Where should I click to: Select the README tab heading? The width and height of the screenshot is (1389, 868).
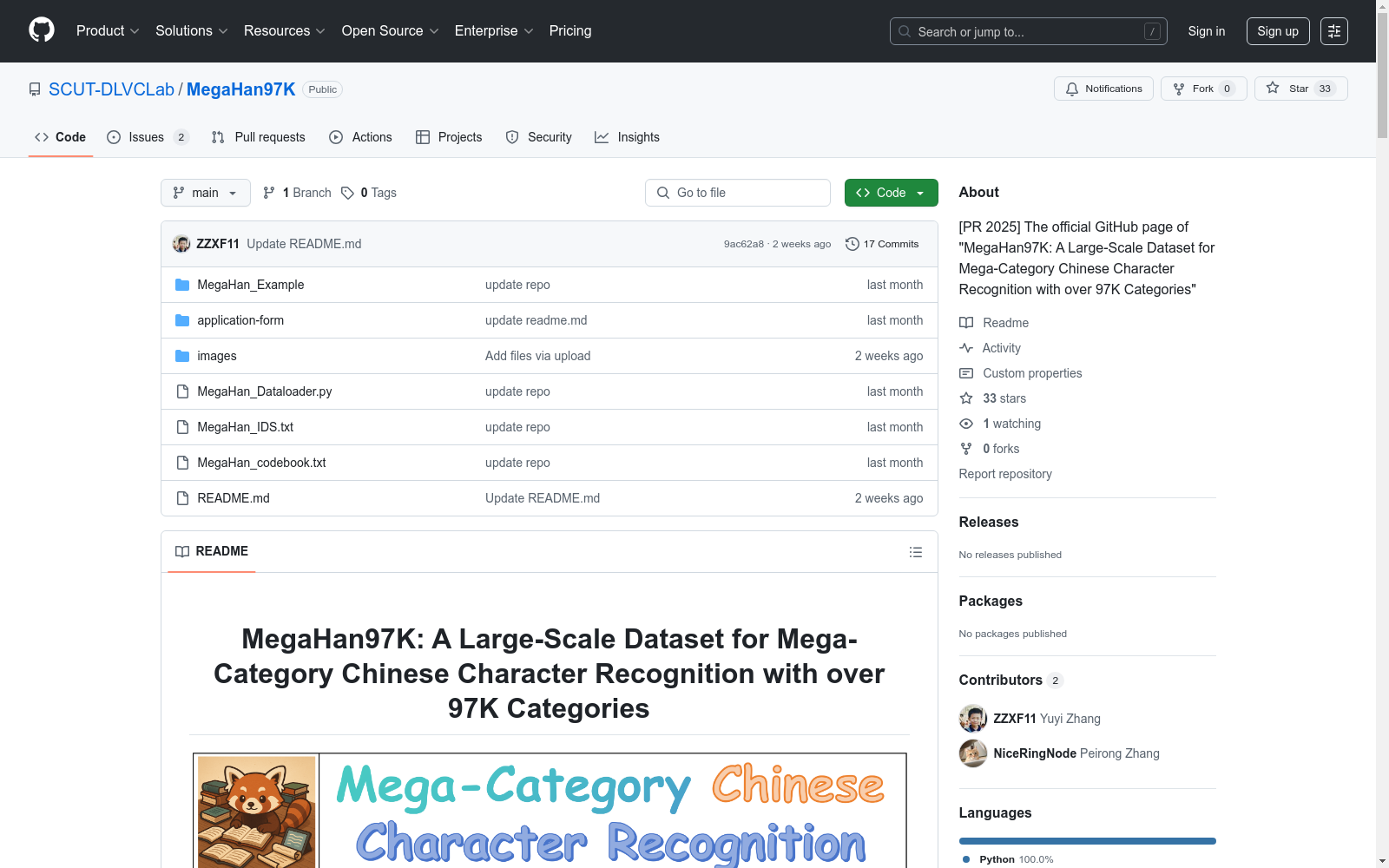click(x=212, y=551)
